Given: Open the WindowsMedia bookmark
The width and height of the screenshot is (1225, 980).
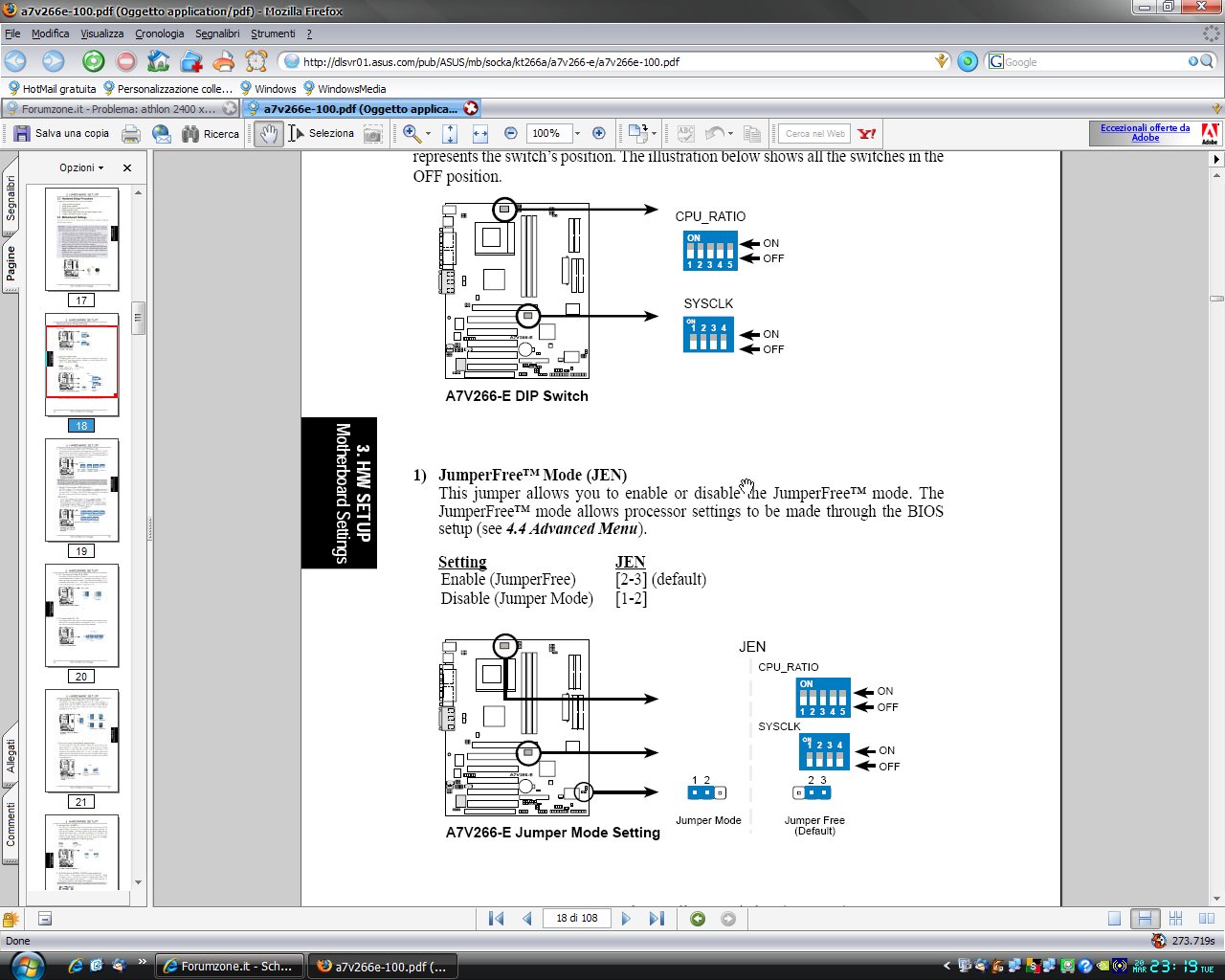Looking at the screenshot, I should click(344, 88).
